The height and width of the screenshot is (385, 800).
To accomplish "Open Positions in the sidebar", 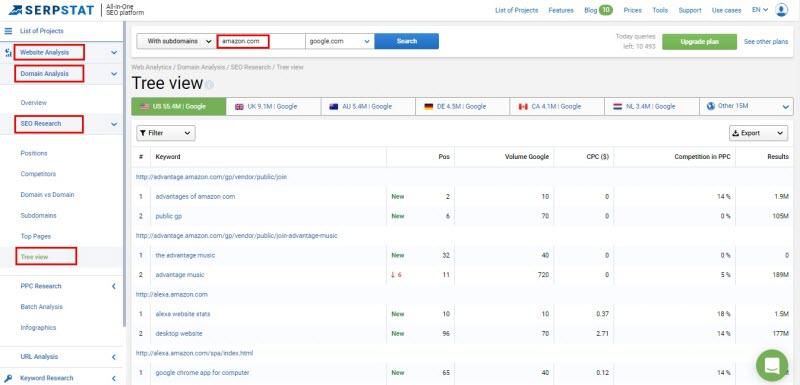I will [x=34, y=153].
